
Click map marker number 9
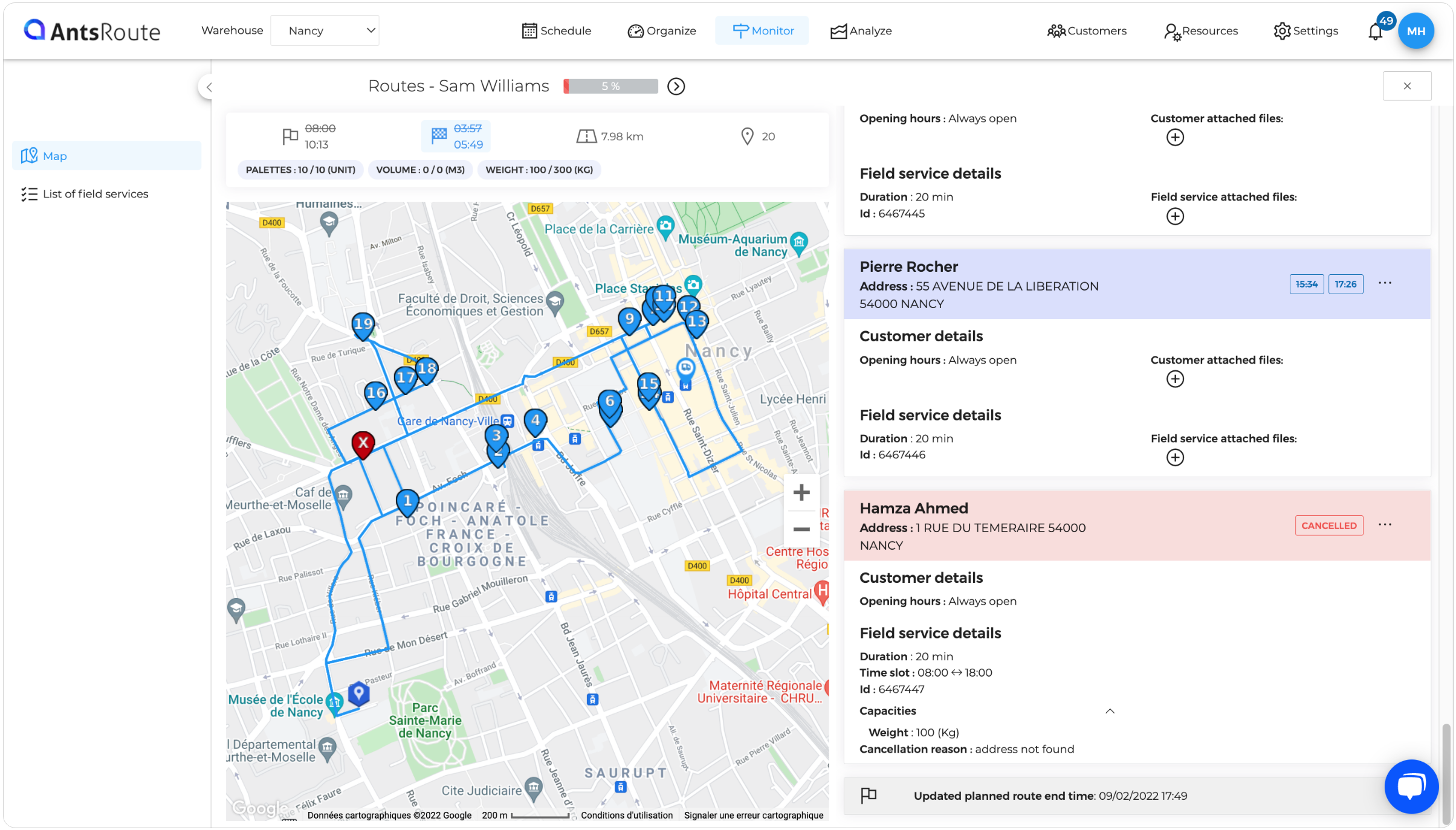tap(629, 321)
